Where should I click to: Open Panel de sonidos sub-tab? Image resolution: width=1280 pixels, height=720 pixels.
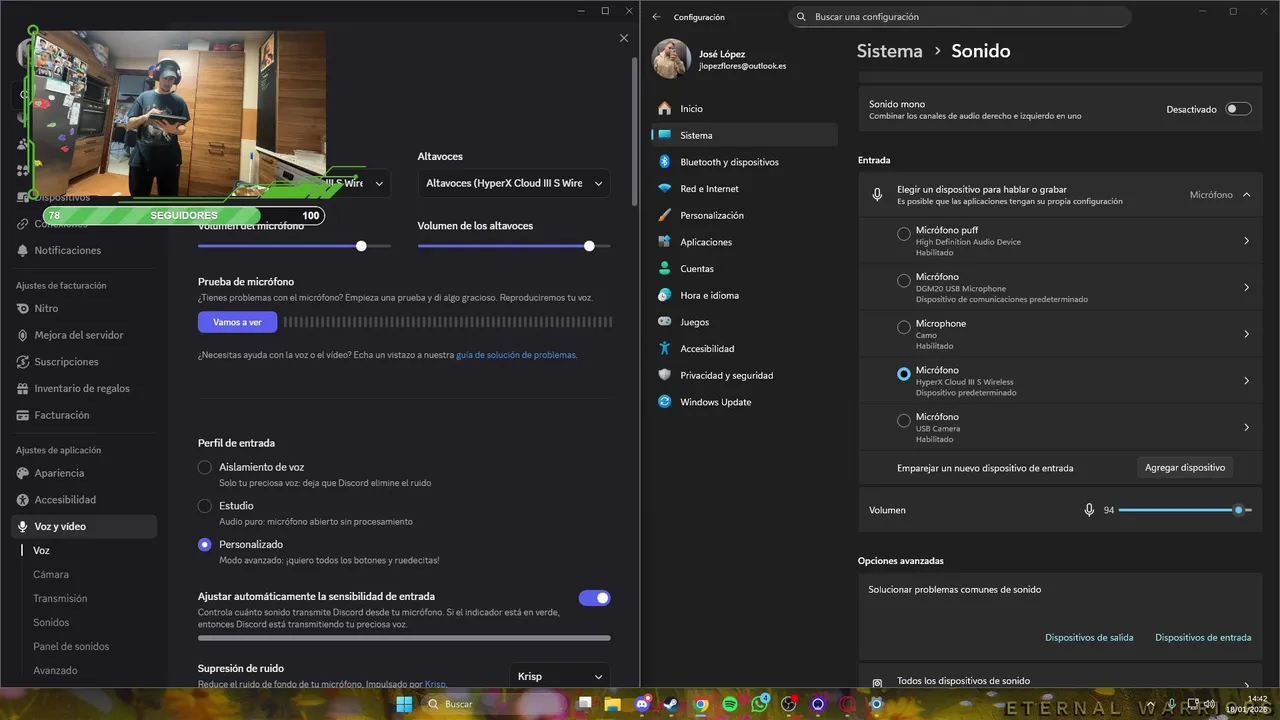[71, 647]
